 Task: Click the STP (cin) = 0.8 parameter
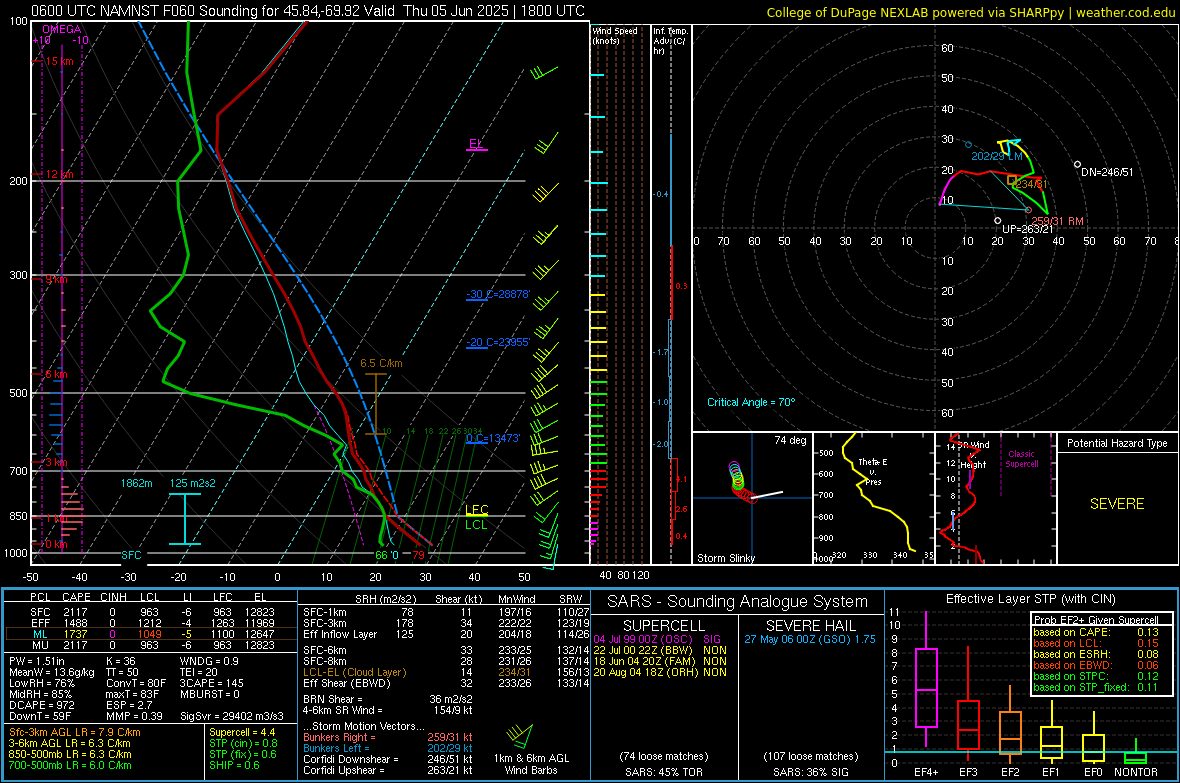pyautogui.click(x=243, y=743)
